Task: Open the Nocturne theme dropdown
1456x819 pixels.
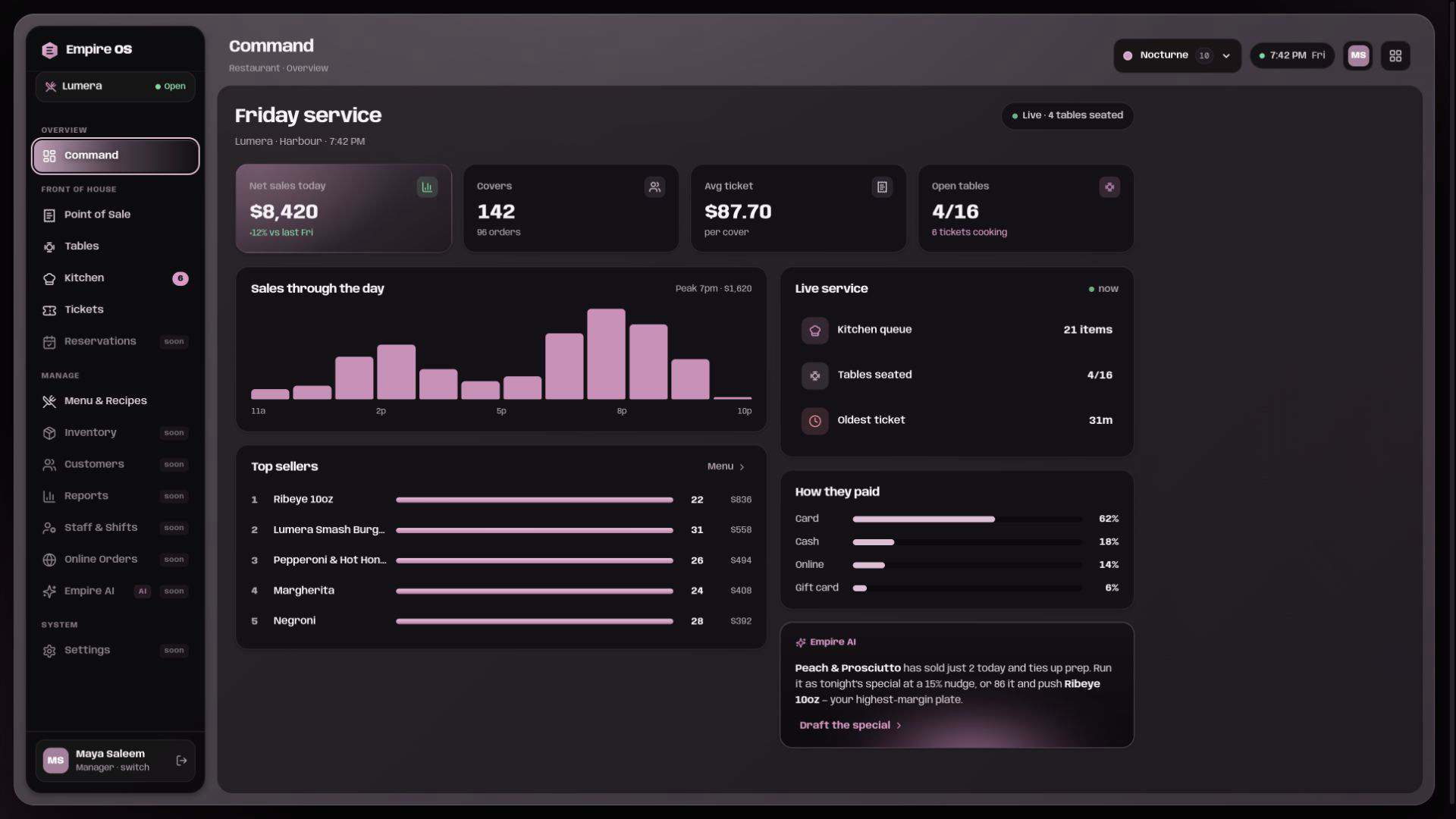Action: point(1177,55)
